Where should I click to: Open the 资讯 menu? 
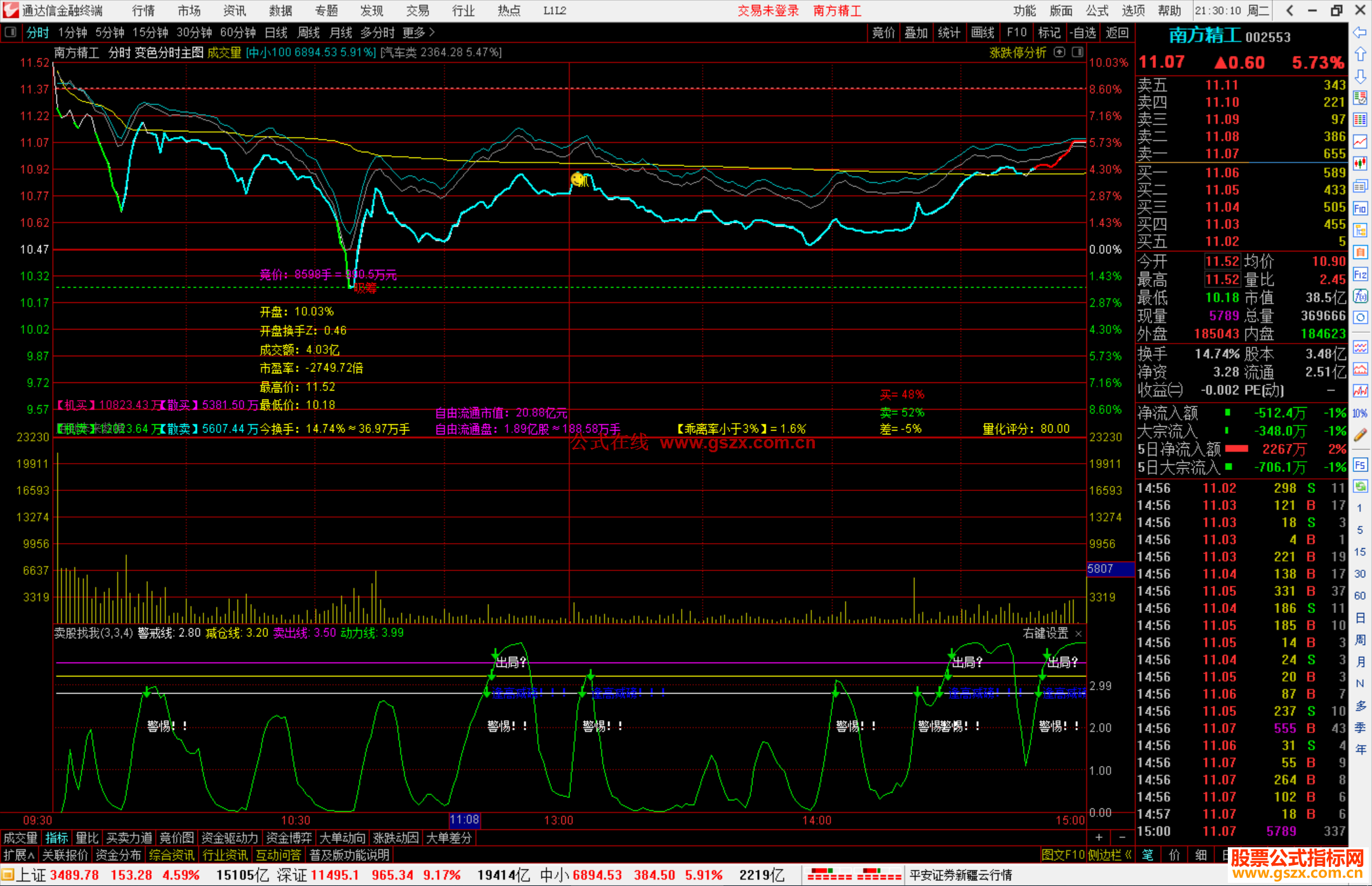point(234,10)
